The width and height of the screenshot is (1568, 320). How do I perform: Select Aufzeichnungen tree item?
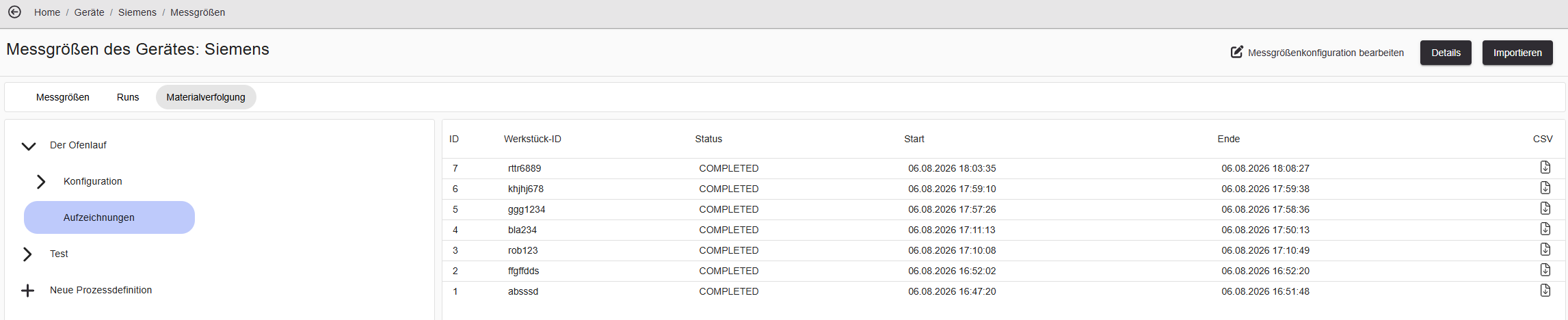tap(109, 217)
